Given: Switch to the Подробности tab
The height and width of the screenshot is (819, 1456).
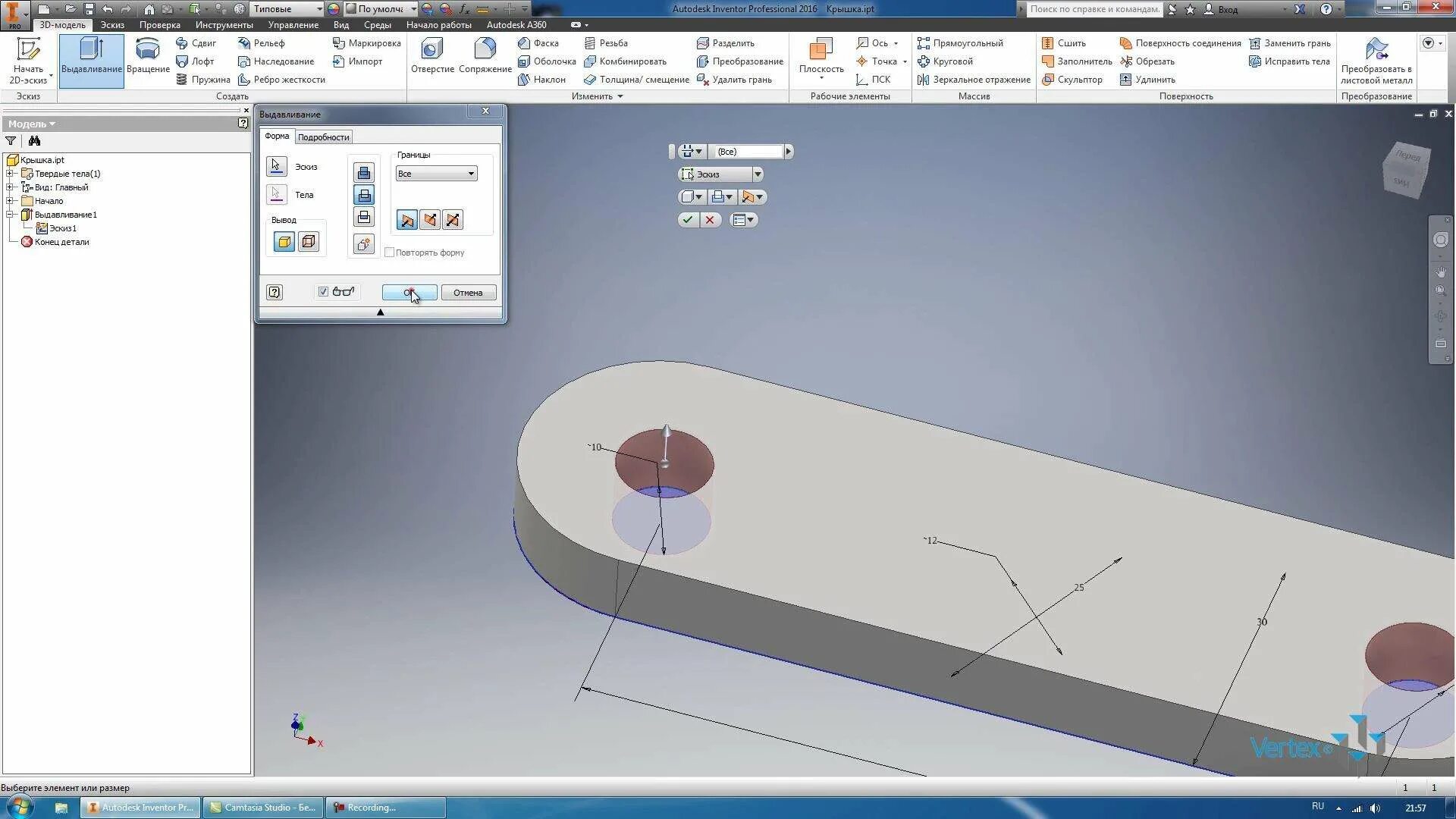Looking at the screenshot, I should pos(323,137).
